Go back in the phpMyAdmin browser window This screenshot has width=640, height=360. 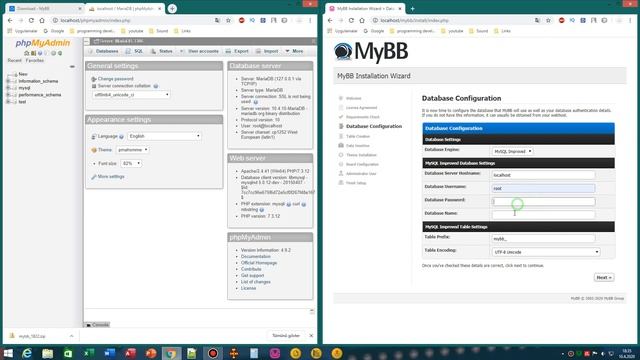10,20
